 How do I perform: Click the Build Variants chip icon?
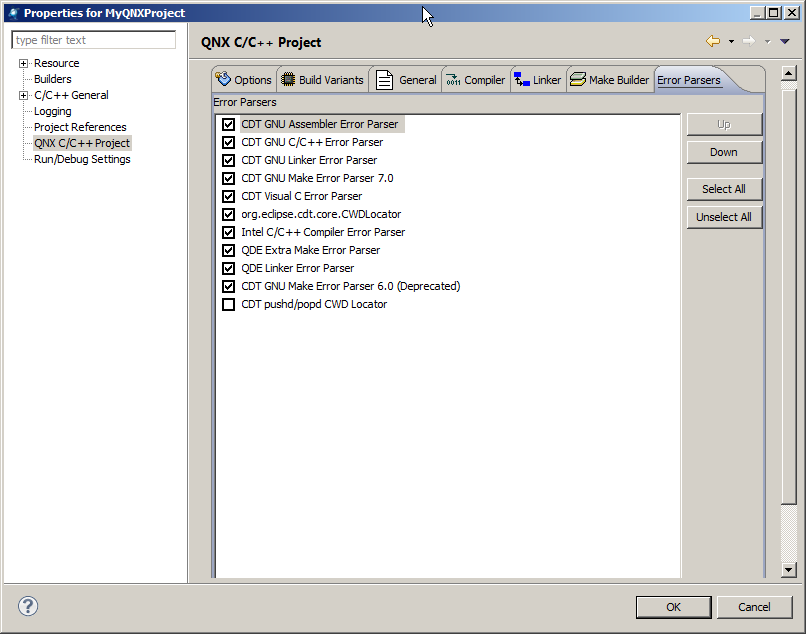[x=288, y=80]
